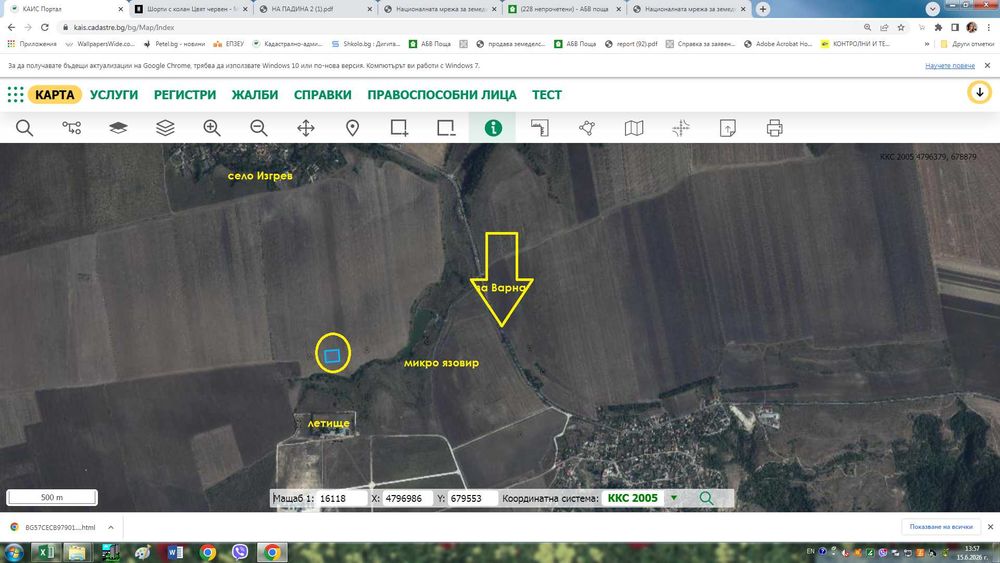Switch to the НА ПАДИНА 2 (1).pdf tab
This screenshot has width=1000, height=563.
[x=316, y=9]
